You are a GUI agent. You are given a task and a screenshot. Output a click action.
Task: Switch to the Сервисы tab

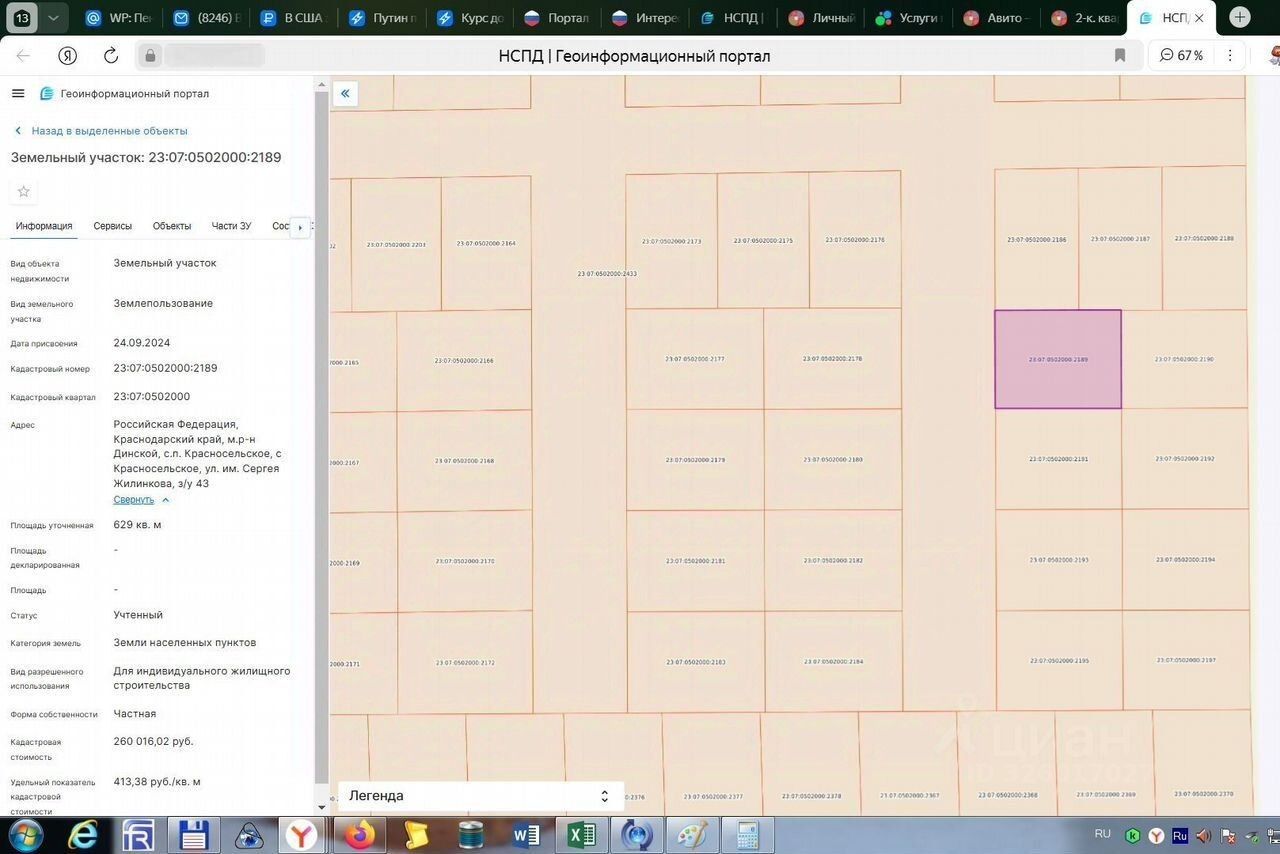[x=113, y=226]
